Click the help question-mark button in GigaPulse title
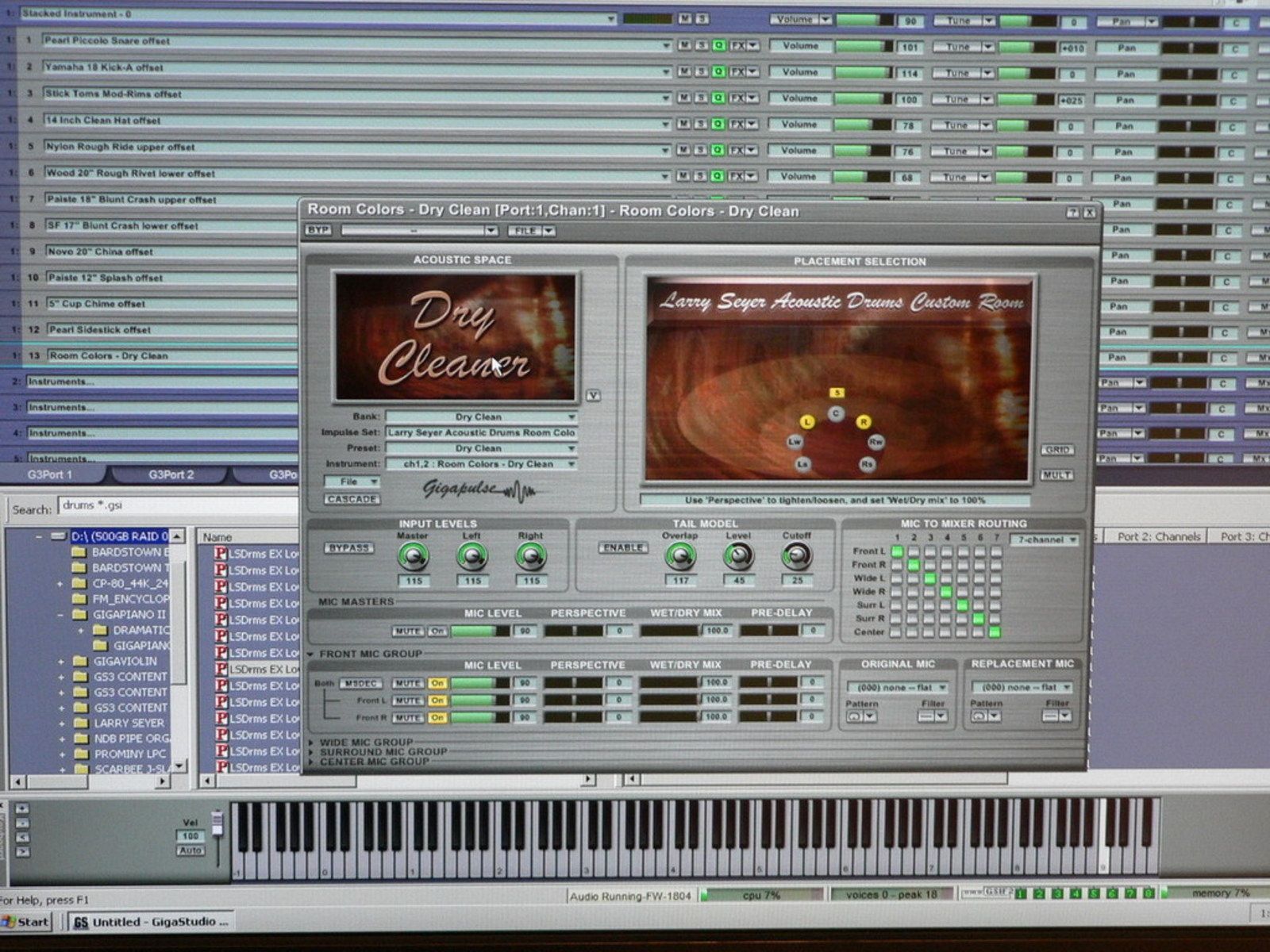This screenshot has height=952, width=1270. [x=1072, y=213]
